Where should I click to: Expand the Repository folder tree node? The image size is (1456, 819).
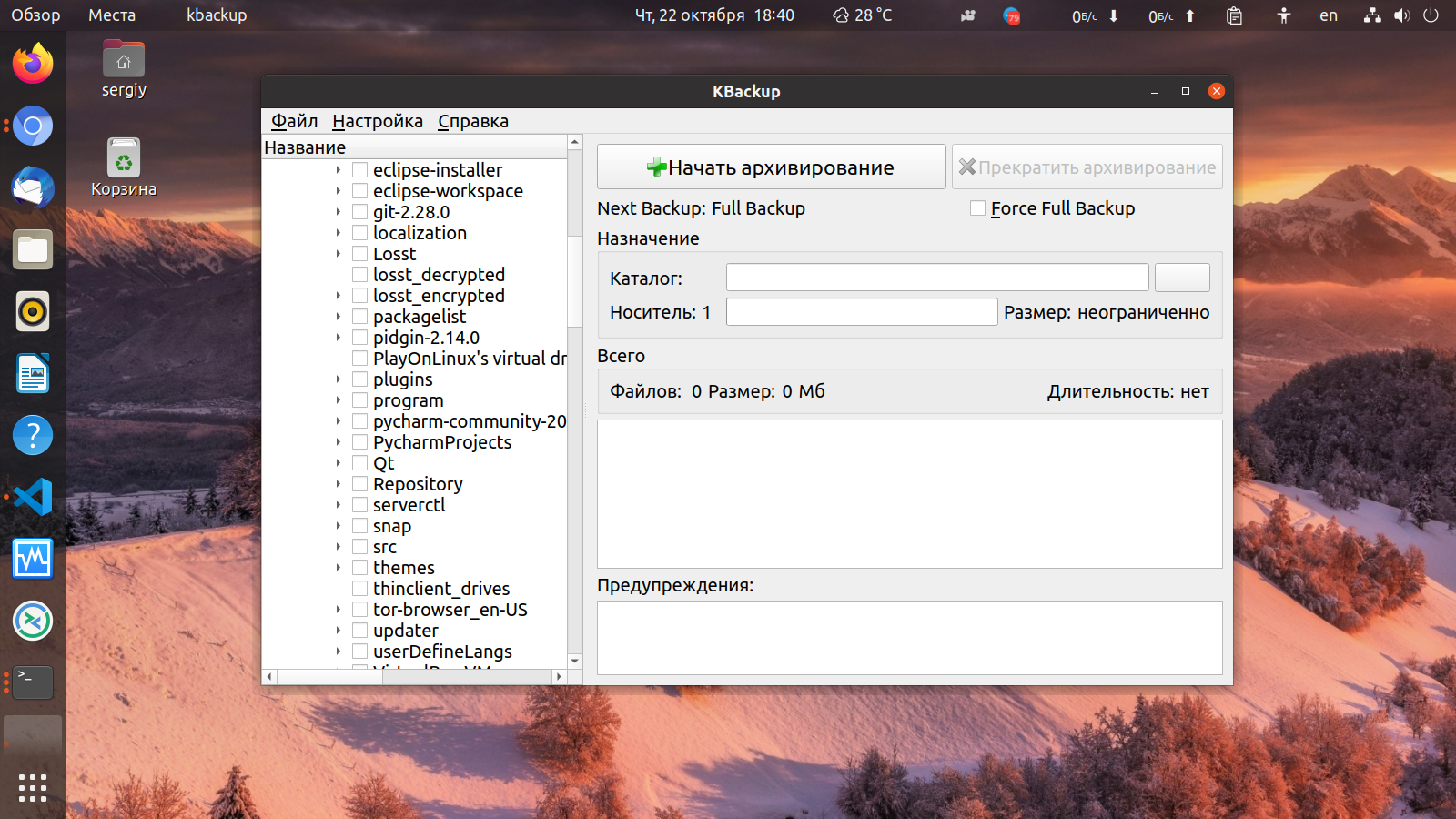click(x=339, y=484)
